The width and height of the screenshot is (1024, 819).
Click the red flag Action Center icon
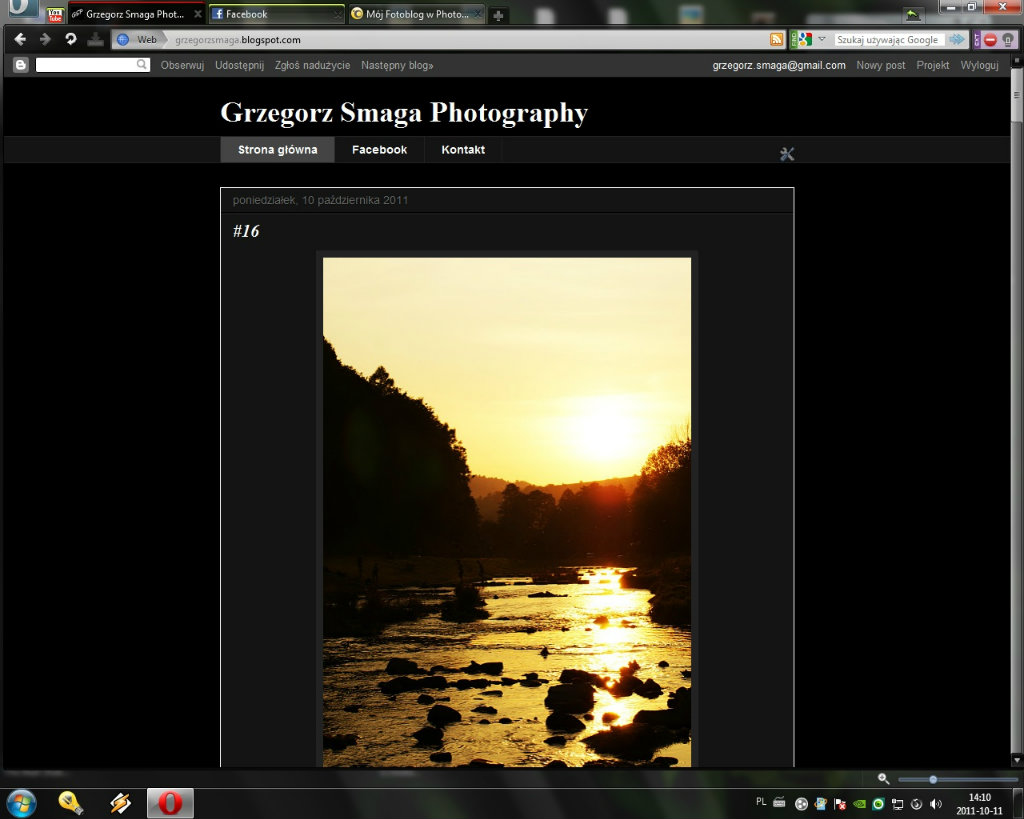coord(840,804)
